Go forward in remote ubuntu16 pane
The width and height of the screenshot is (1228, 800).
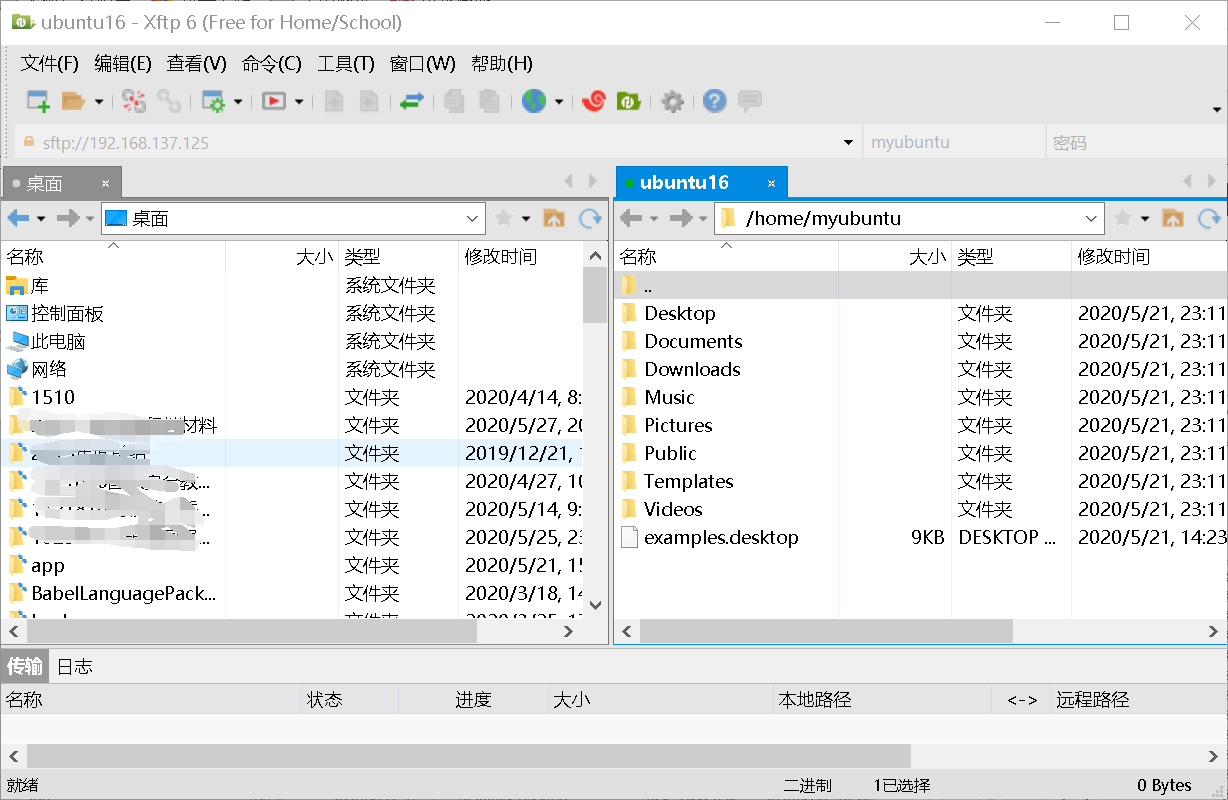680,218
